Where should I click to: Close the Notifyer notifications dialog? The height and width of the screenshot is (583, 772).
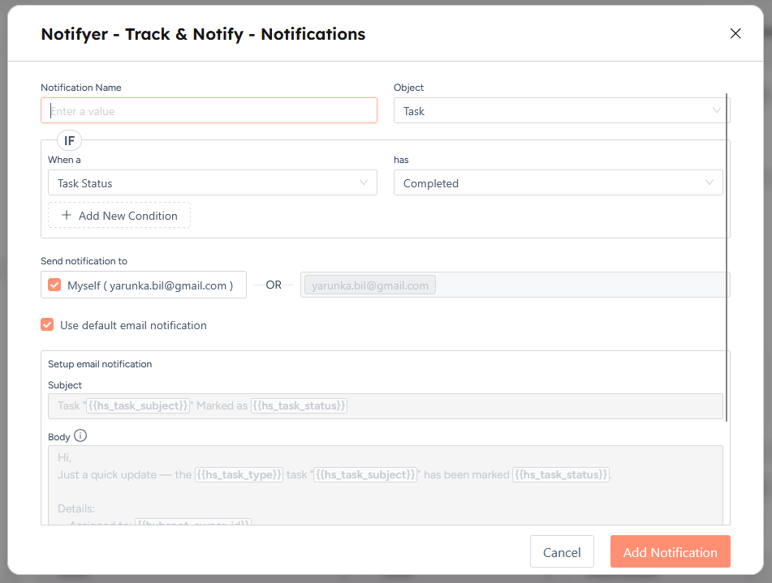coord(735,34)
